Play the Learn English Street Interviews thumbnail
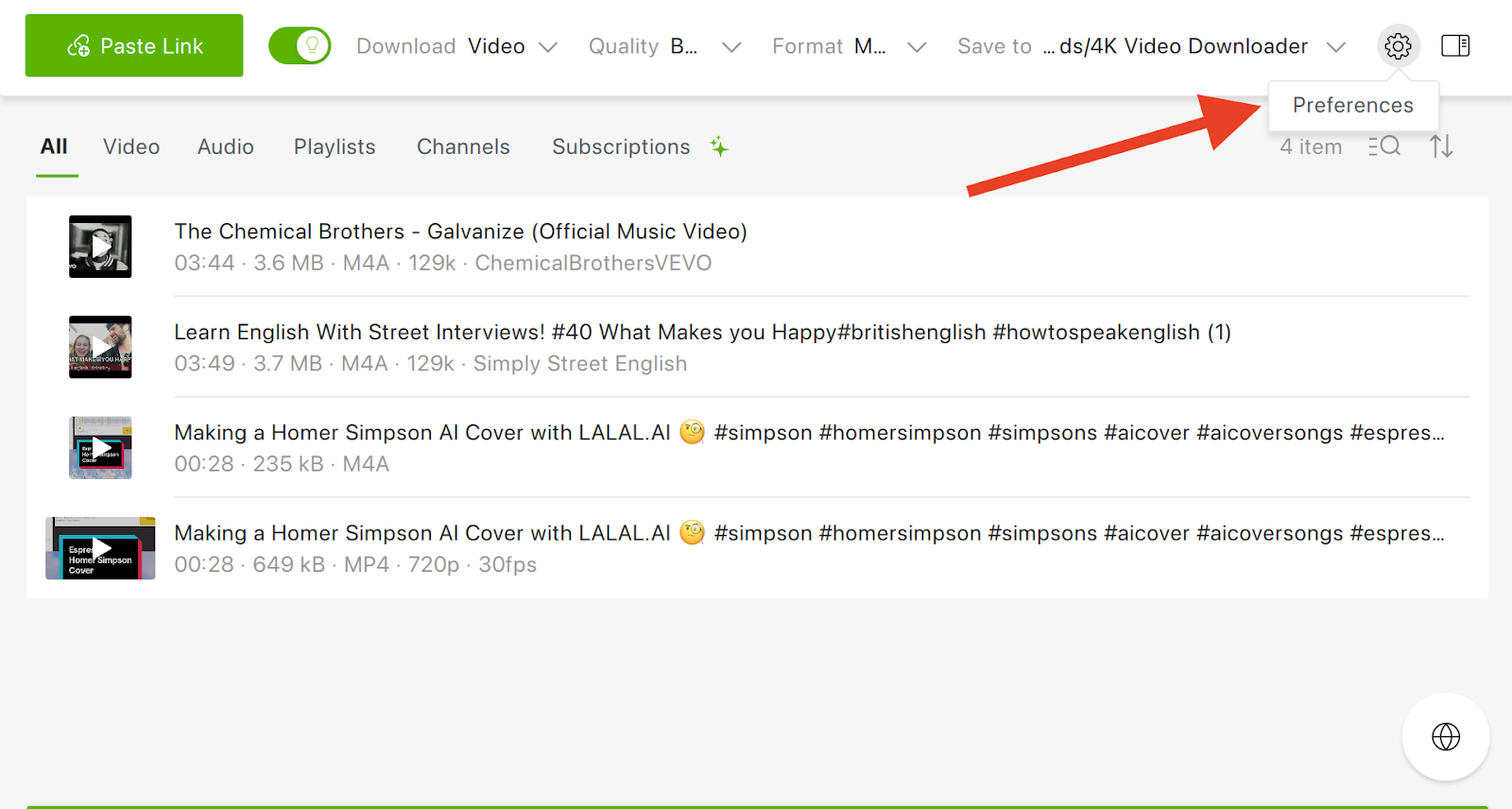The height and width of the screenshot is (809, 1512). pyautogui.click(x=100, y=347)
